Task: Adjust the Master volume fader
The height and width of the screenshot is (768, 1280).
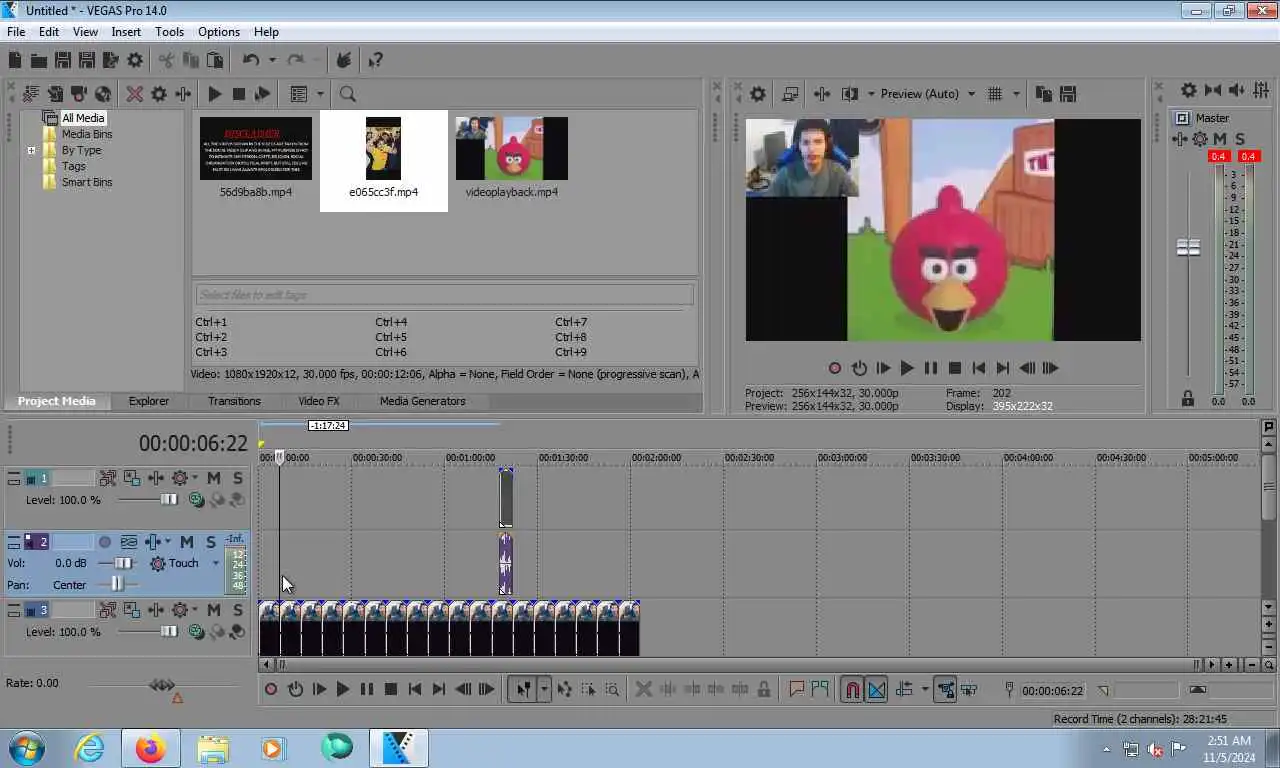Action: point(1188,247)
